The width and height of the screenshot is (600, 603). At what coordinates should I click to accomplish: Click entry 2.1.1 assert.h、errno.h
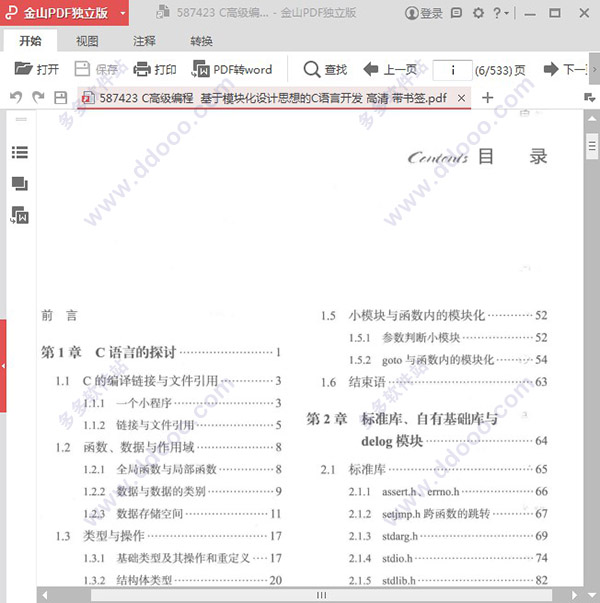click(448, 491)
